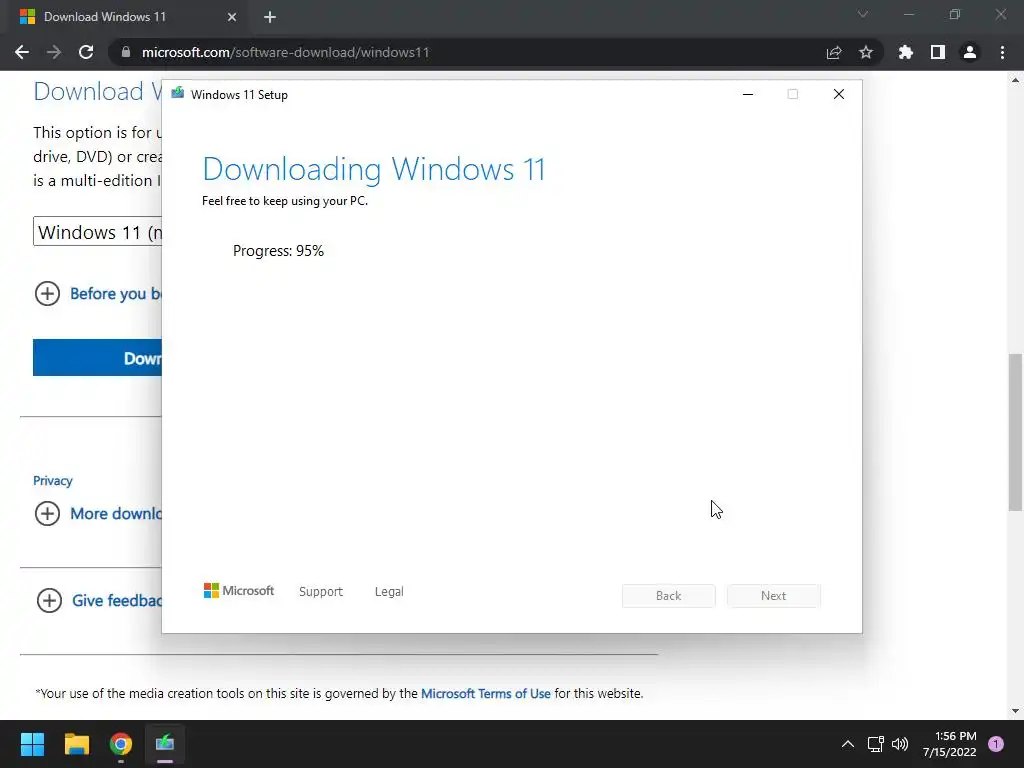Open the Chrome profile avatar
The width and height of the screenshot is (1024, 768).
coord(970,52)
